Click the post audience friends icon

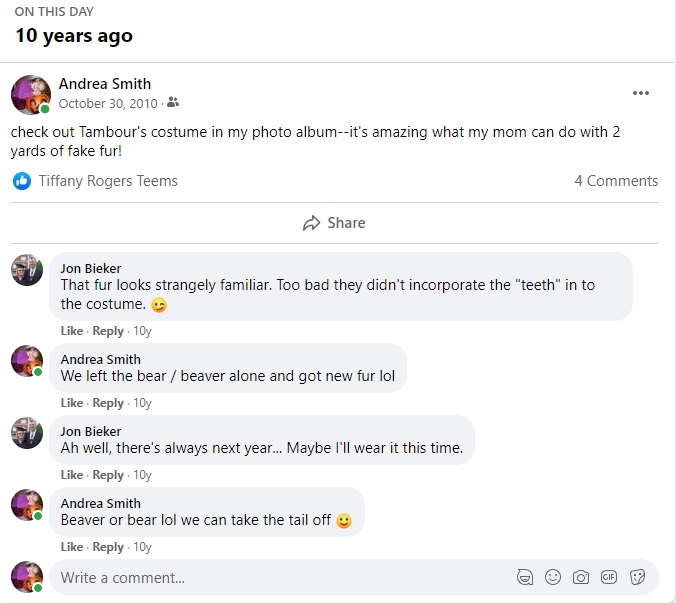173,103
